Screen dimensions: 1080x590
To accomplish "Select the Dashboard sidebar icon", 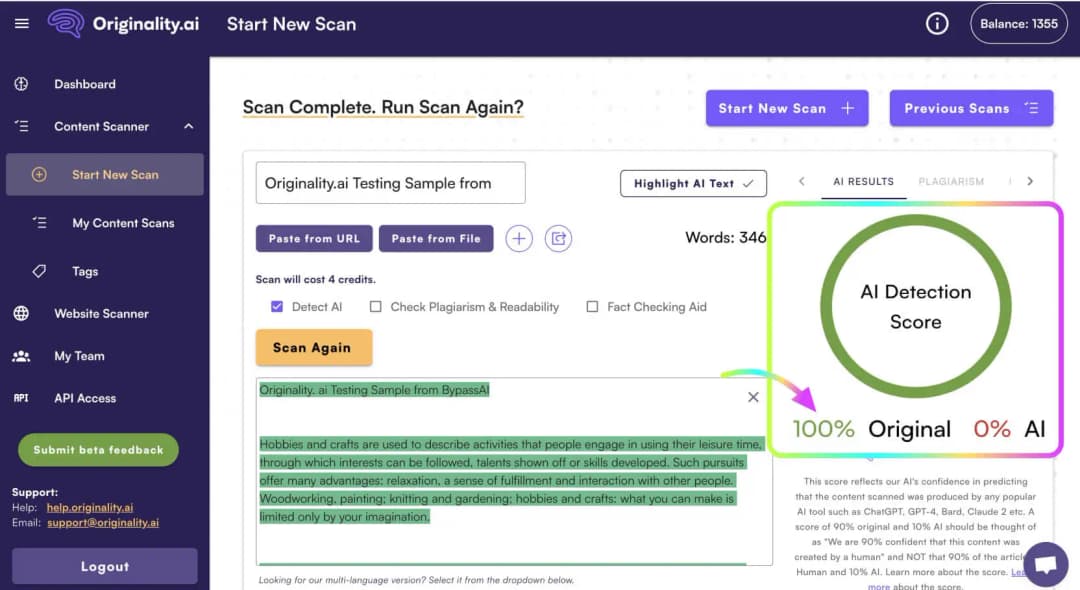I will point(22,84).
